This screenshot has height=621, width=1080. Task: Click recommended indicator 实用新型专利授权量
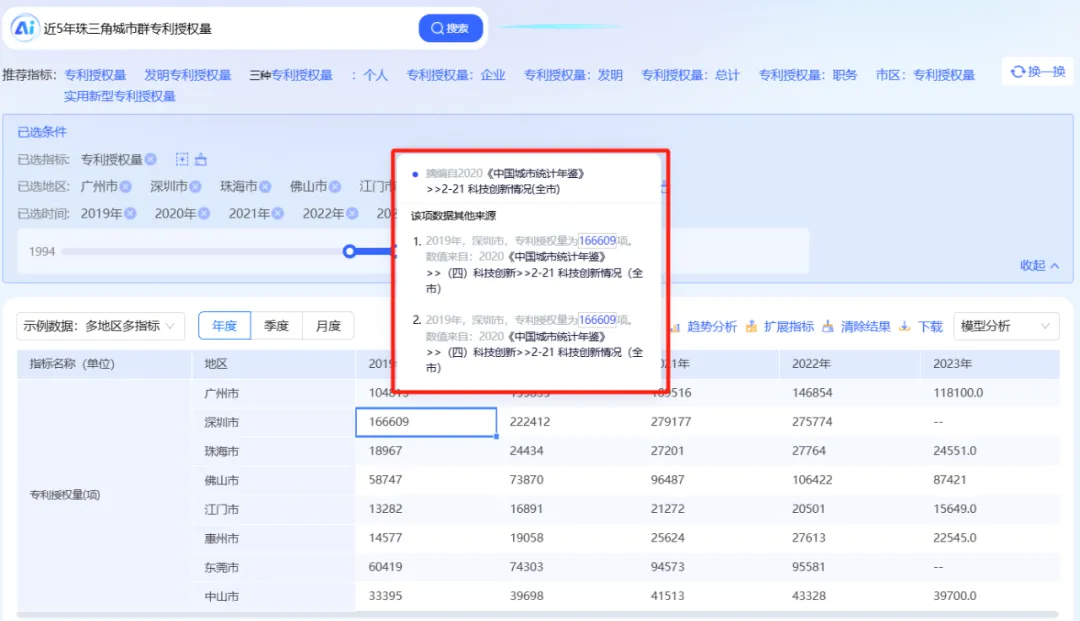pyautogui.click(x=120, y=96)
